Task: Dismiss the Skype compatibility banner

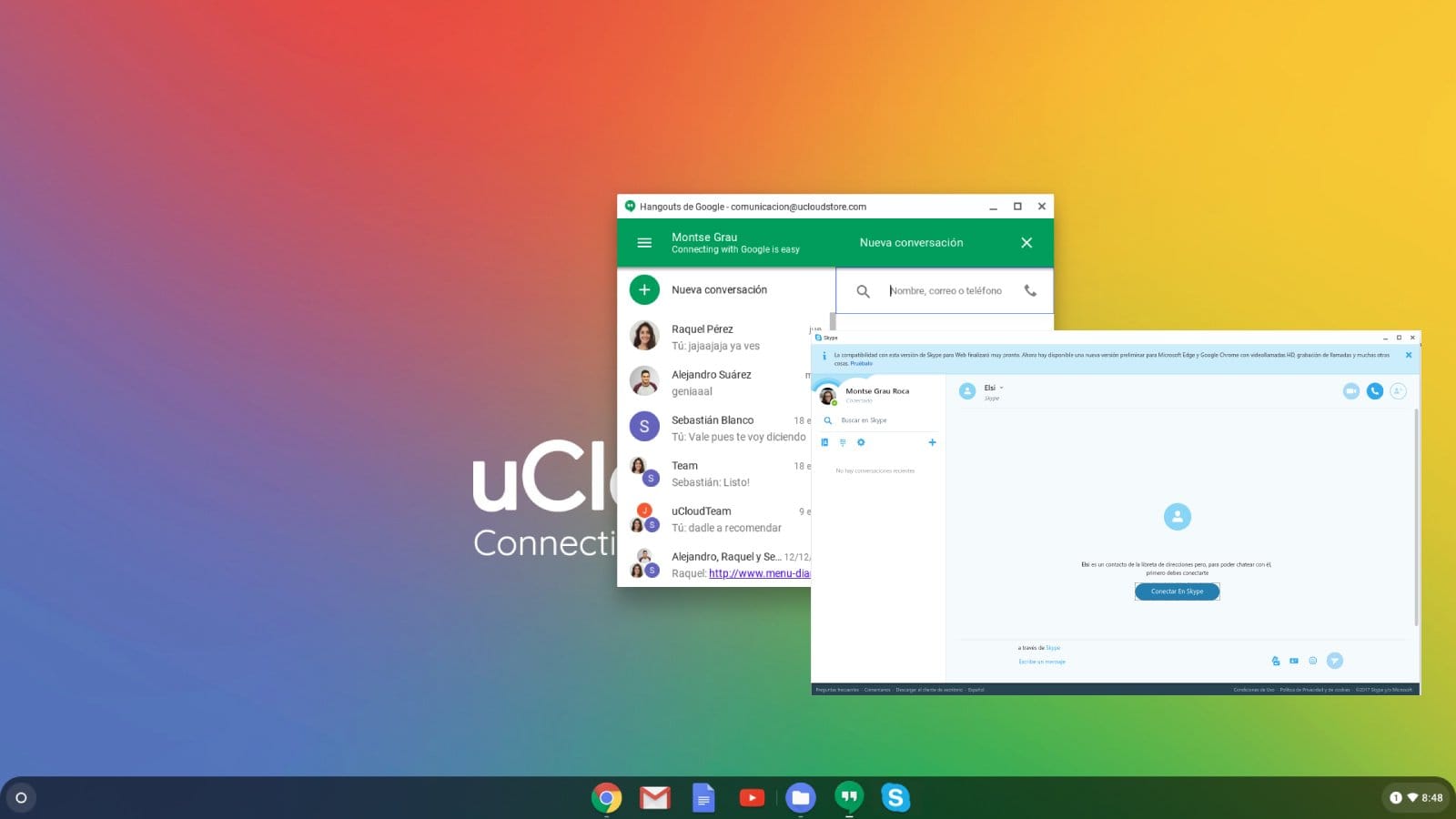Action: (x=1409, y=355)
